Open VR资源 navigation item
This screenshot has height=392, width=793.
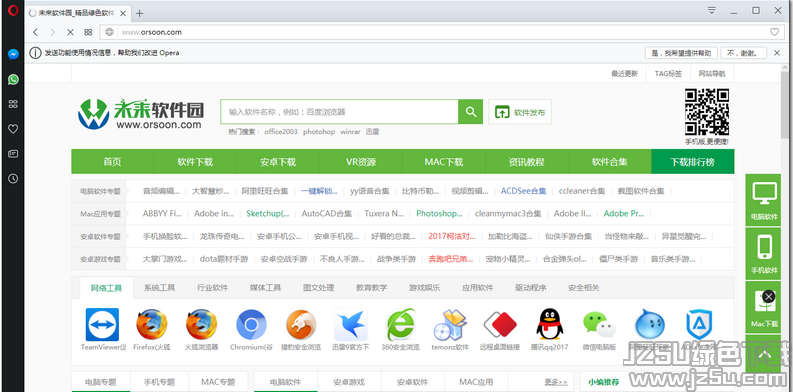click(361, 162)
